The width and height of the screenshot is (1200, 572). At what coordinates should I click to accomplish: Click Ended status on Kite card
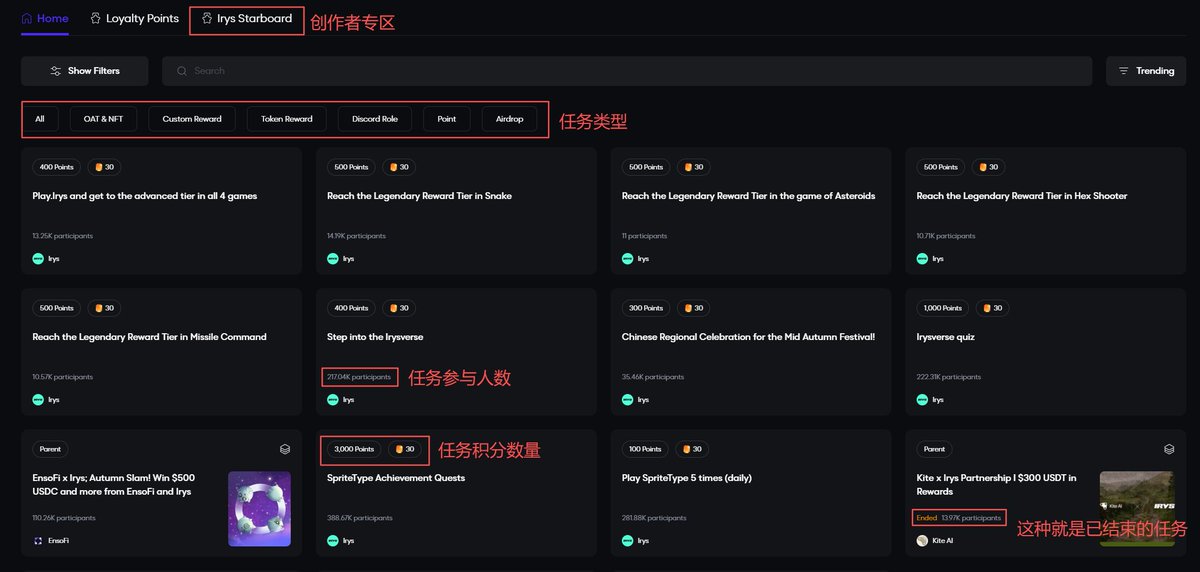coord(927,518)
